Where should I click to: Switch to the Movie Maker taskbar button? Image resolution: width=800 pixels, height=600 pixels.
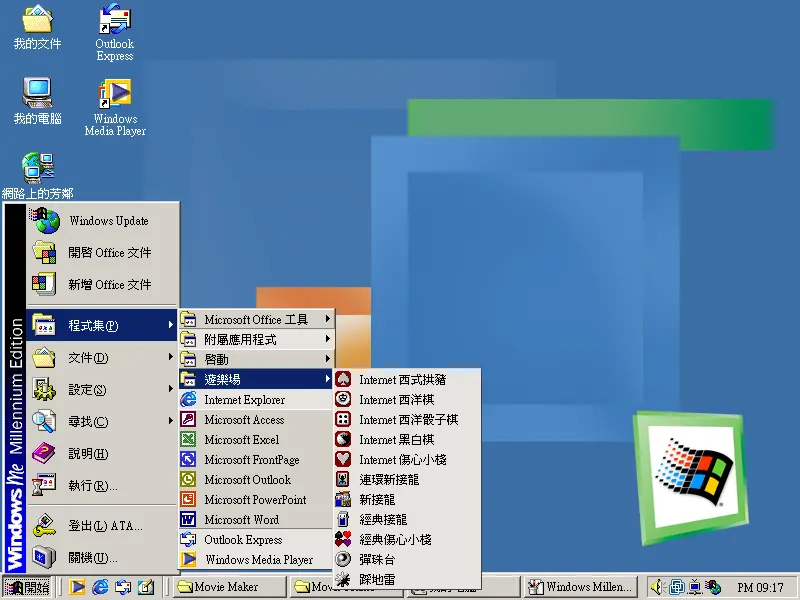[230, 587]
